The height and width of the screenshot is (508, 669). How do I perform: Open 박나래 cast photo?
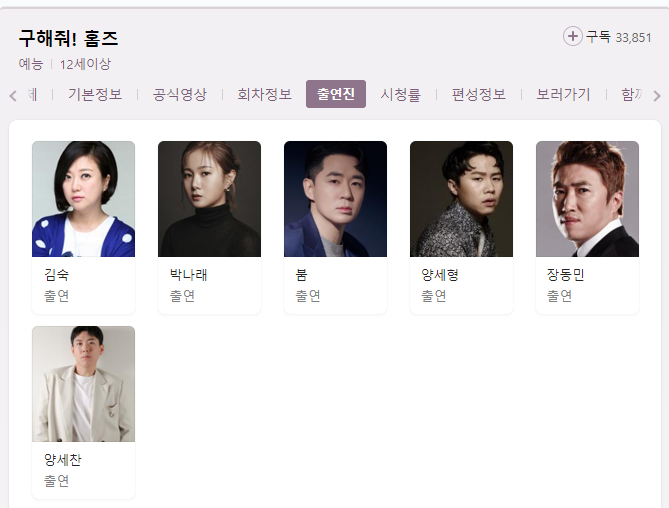pyautogui.click(x=209, y=199)
